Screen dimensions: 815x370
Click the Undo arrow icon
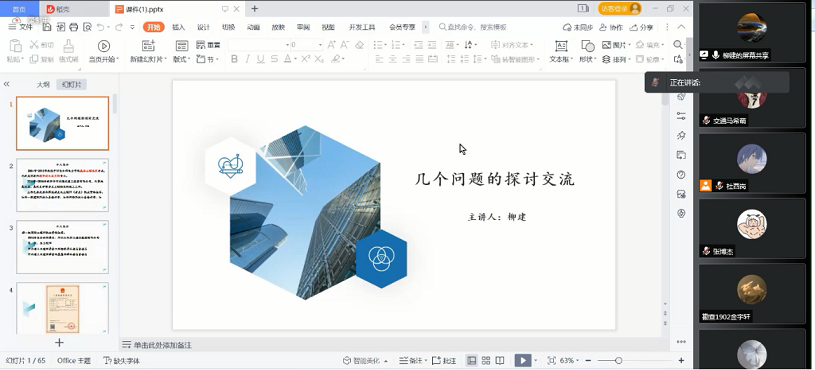(101, 27)
